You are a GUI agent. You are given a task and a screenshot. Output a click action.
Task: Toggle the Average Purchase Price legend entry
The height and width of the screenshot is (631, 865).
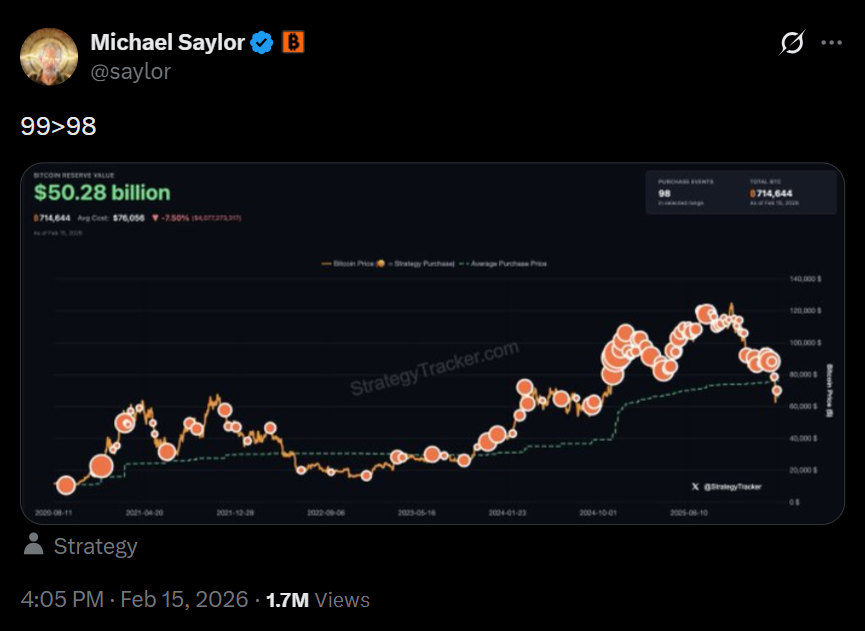click(503, 264)
